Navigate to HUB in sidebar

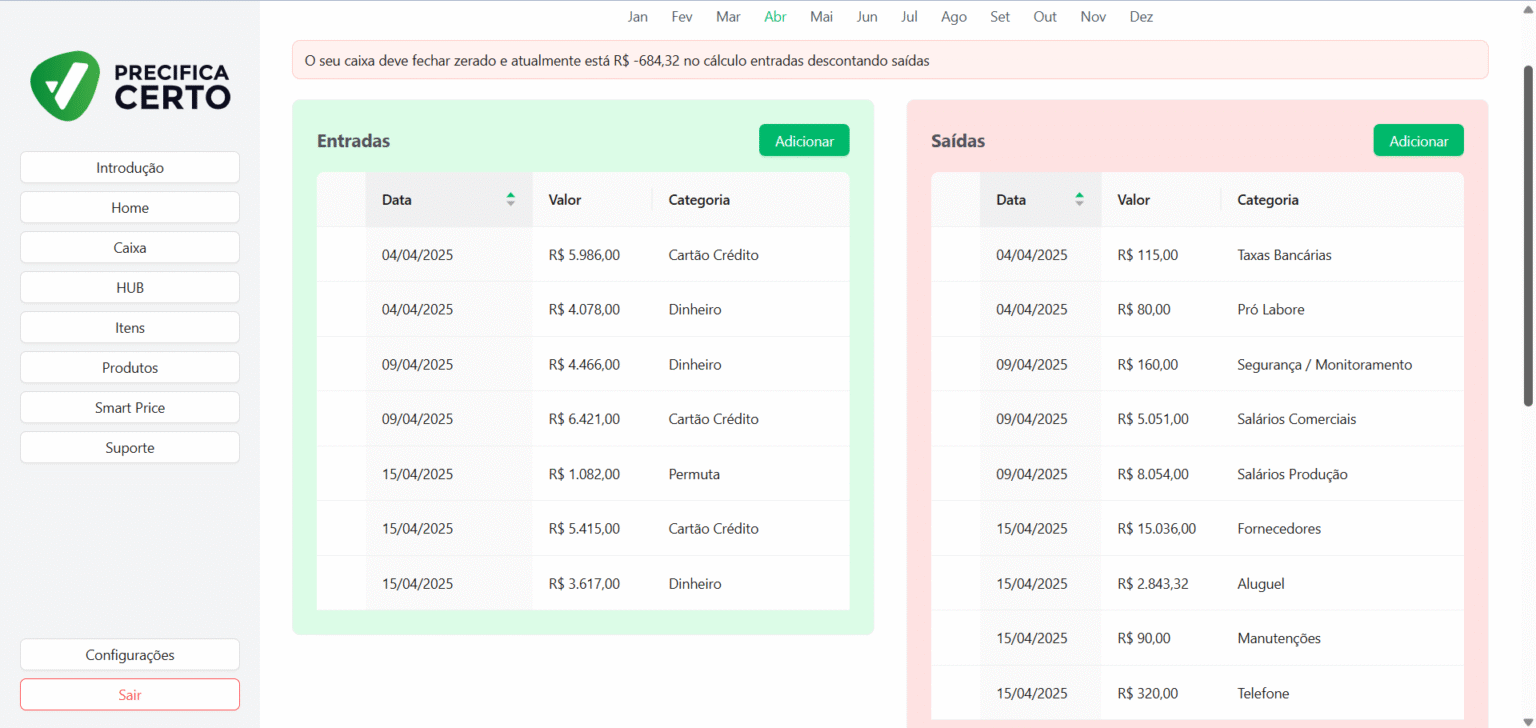[130, 288]
